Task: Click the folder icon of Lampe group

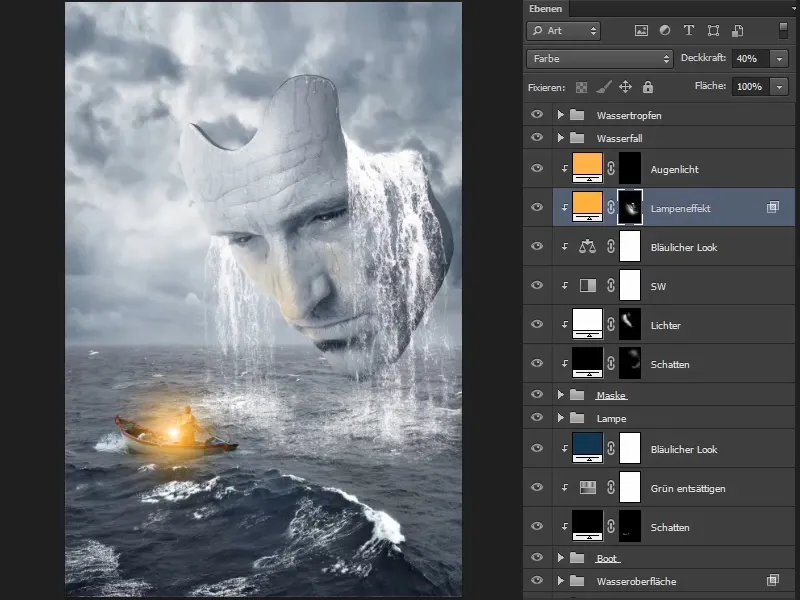Action: 577,418
